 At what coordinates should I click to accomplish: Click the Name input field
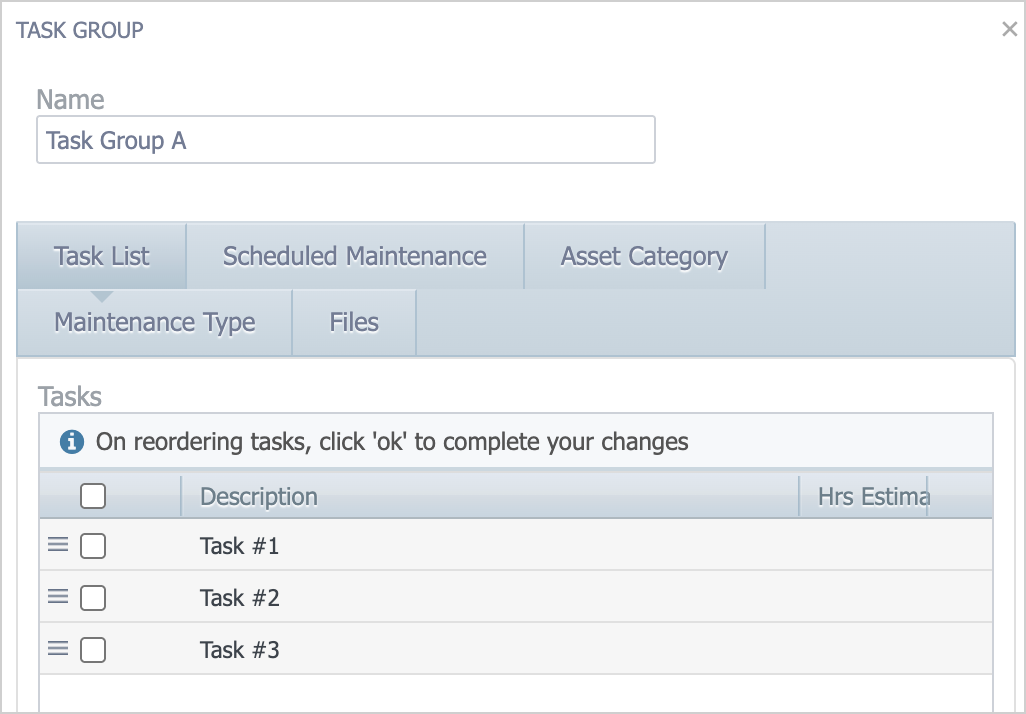(x=345, y=140)
